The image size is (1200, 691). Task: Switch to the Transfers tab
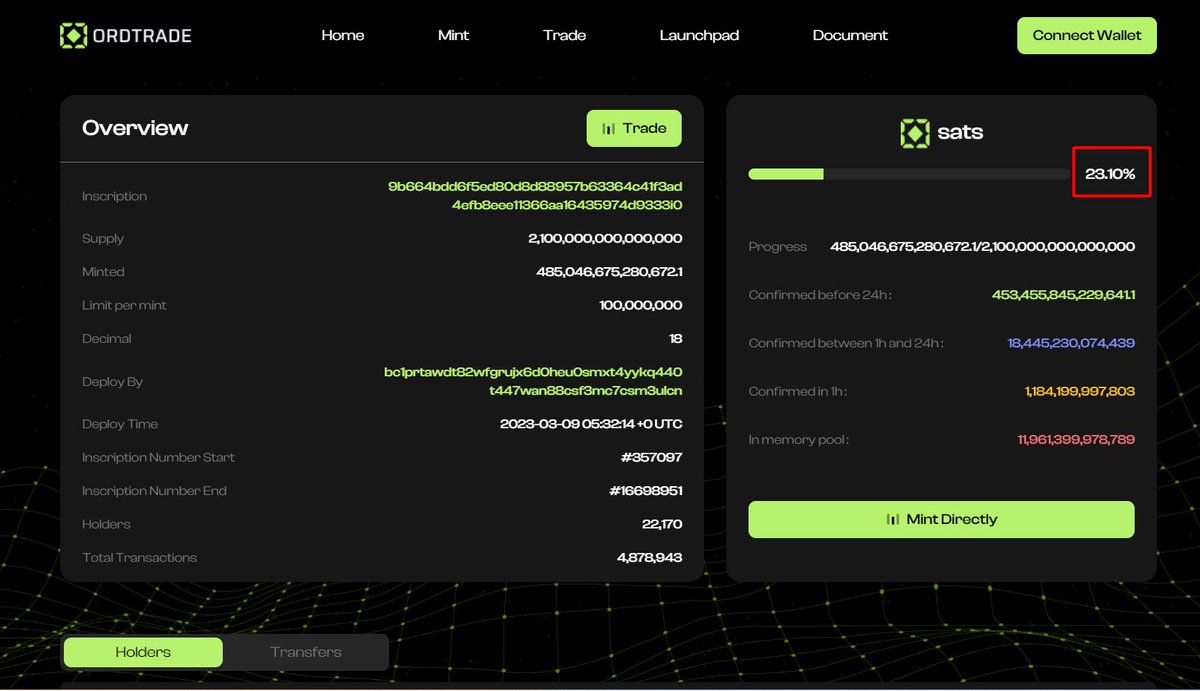pyautogui.click(x=306, y=652)
